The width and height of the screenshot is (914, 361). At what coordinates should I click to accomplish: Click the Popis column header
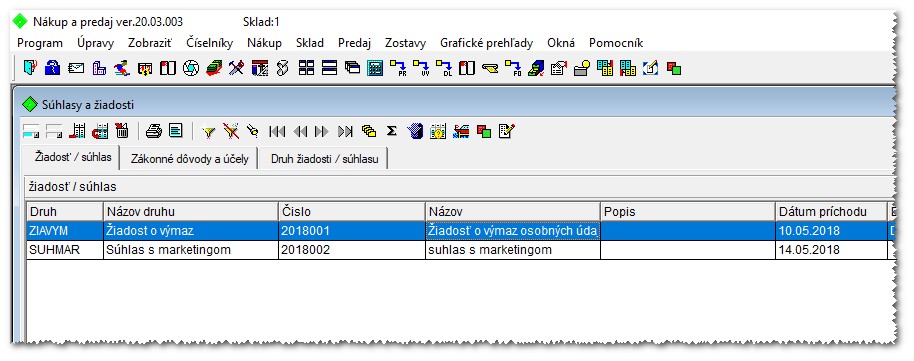point(688,211)
